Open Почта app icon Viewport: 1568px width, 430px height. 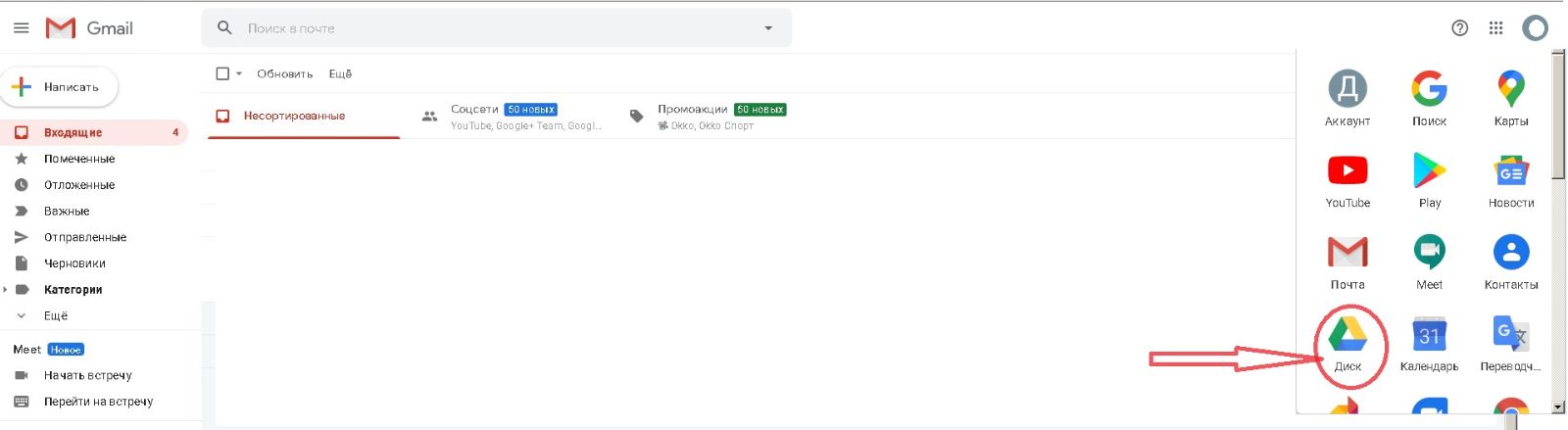click(x=1347, y=262)
